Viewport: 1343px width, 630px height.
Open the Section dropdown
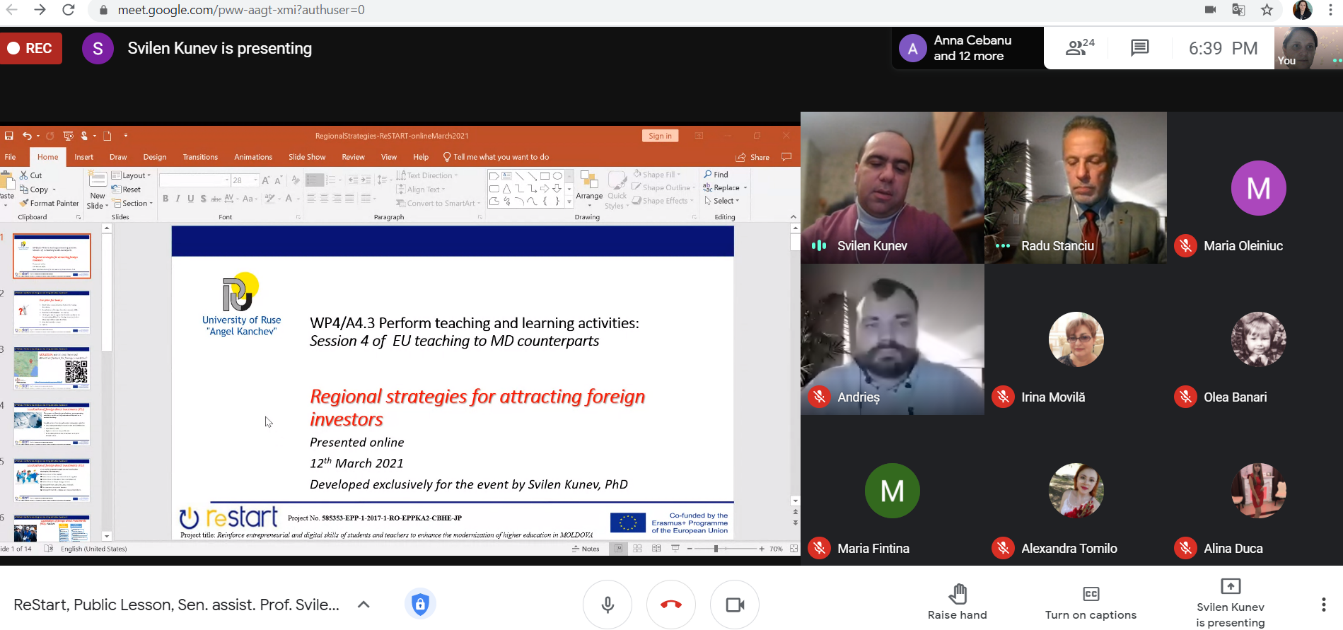[132, 203]
